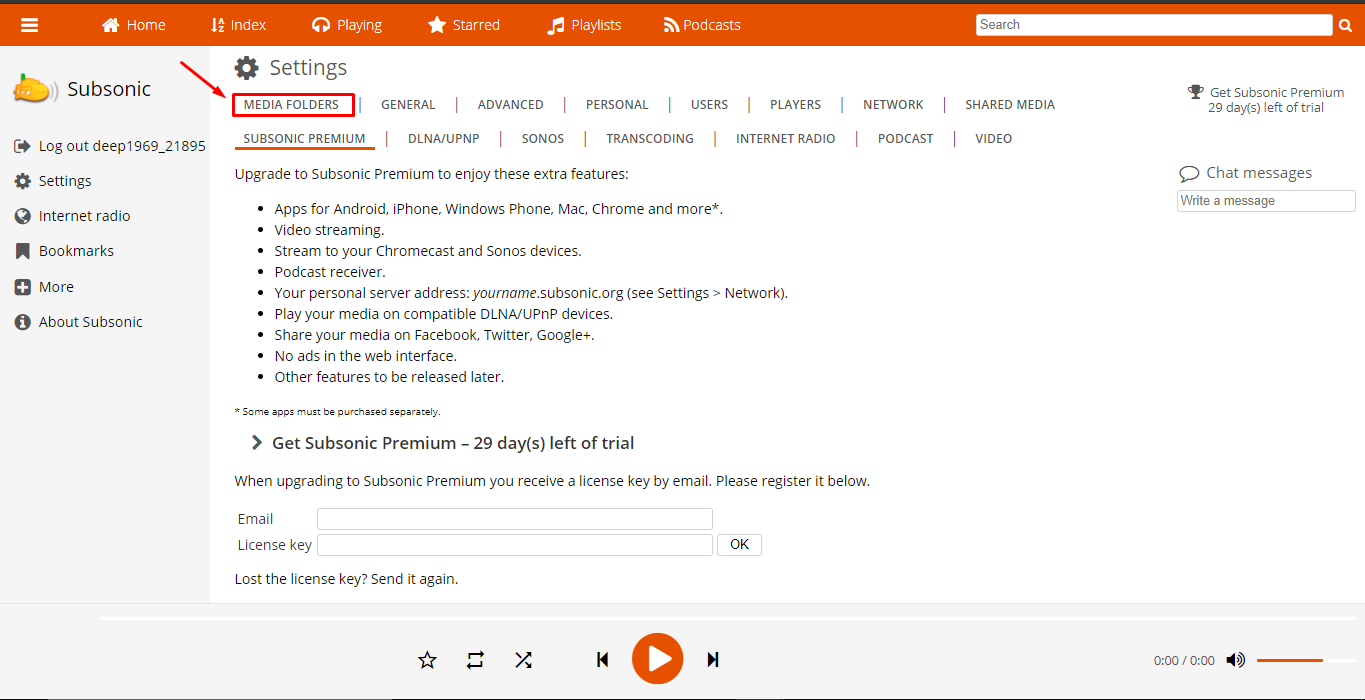Click the Send it again link
This screenshot has height=700, width=1365.
point(414,579)
